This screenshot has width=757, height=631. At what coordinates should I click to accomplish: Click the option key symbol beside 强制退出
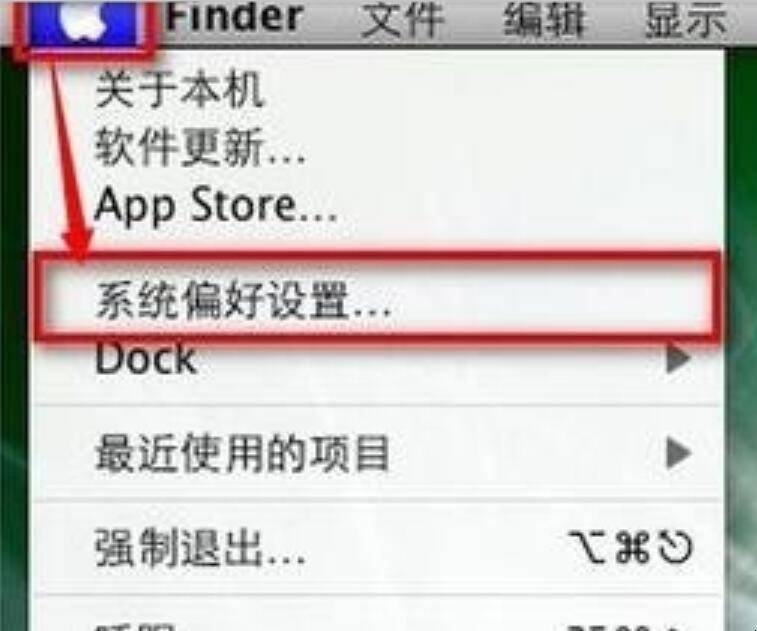pyautogui.click(x=589, y=547)
